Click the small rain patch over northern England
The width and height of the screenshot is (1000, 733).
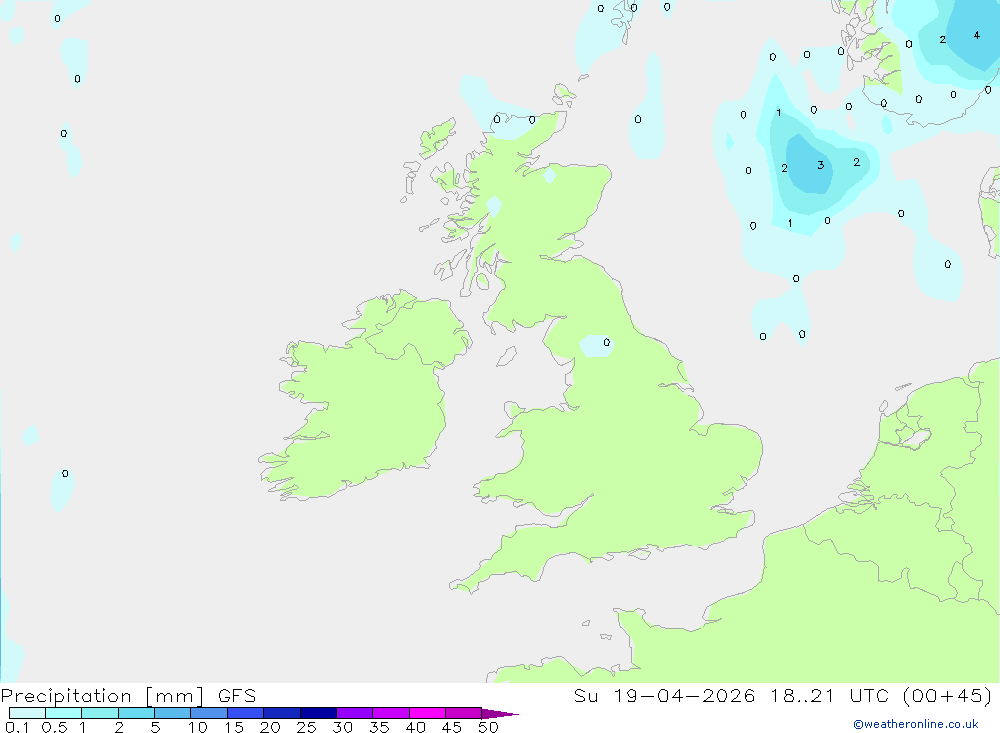(596, 345)
